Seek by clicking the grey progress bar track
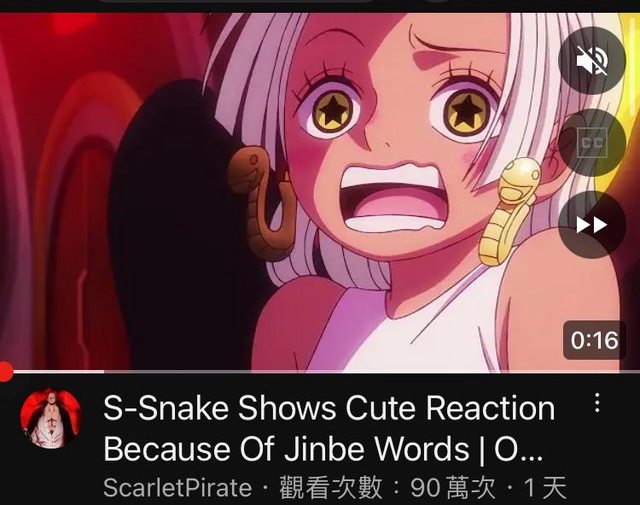 [x=371, y=372]
